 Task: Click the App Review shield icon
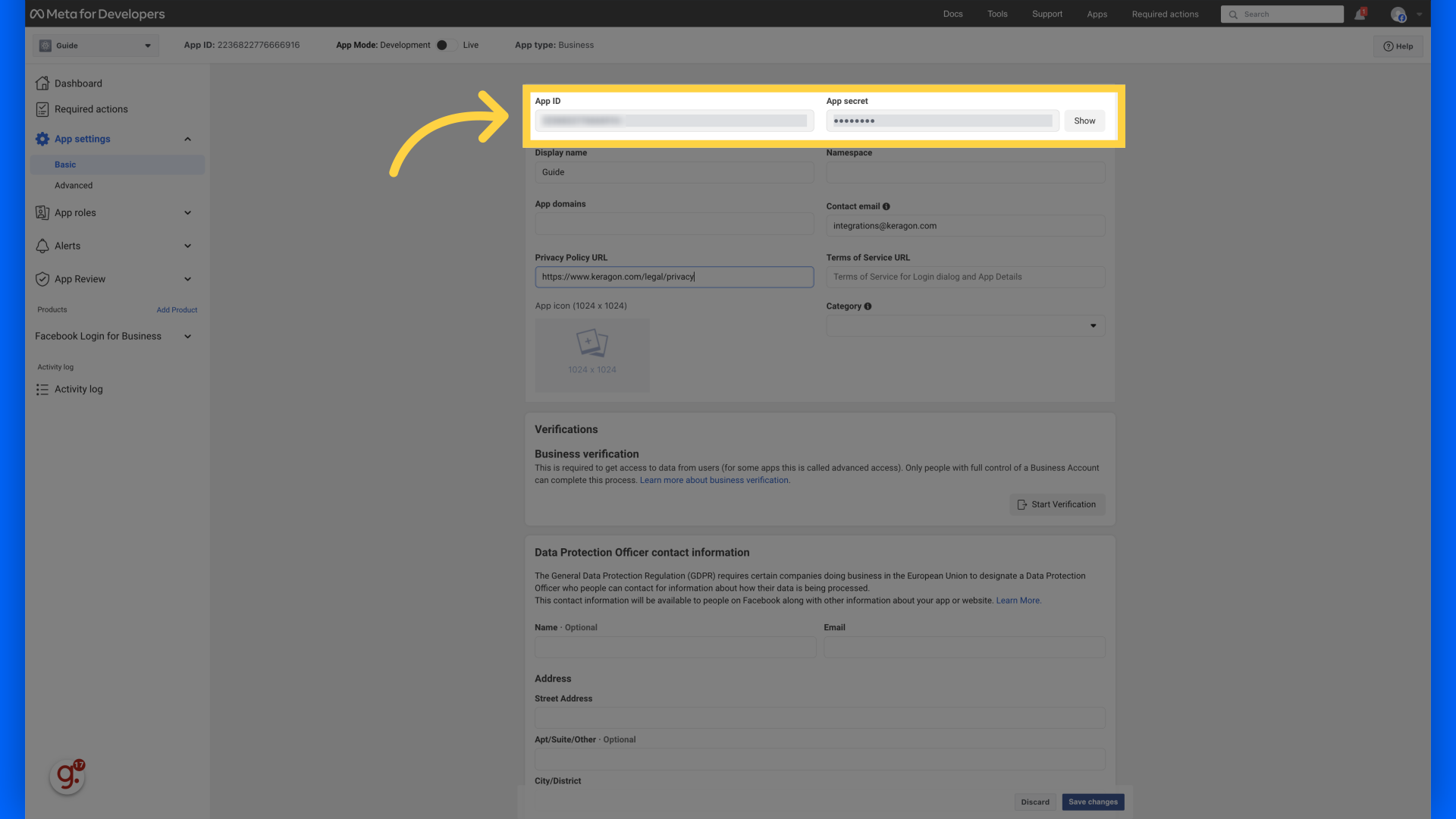pyautogui.click(x=42, y=279)
